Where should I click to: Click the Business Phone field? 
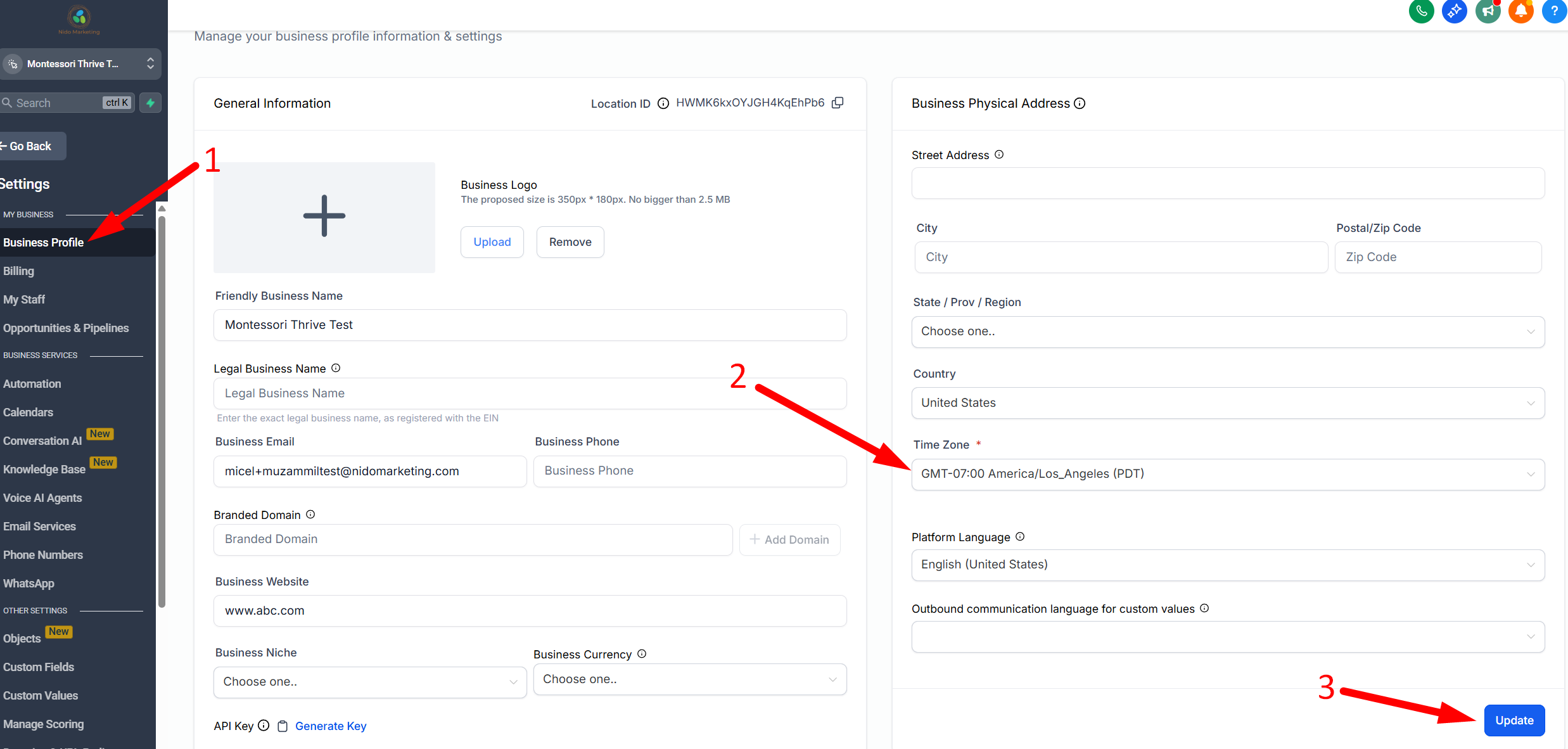click(x=690, y=471)
